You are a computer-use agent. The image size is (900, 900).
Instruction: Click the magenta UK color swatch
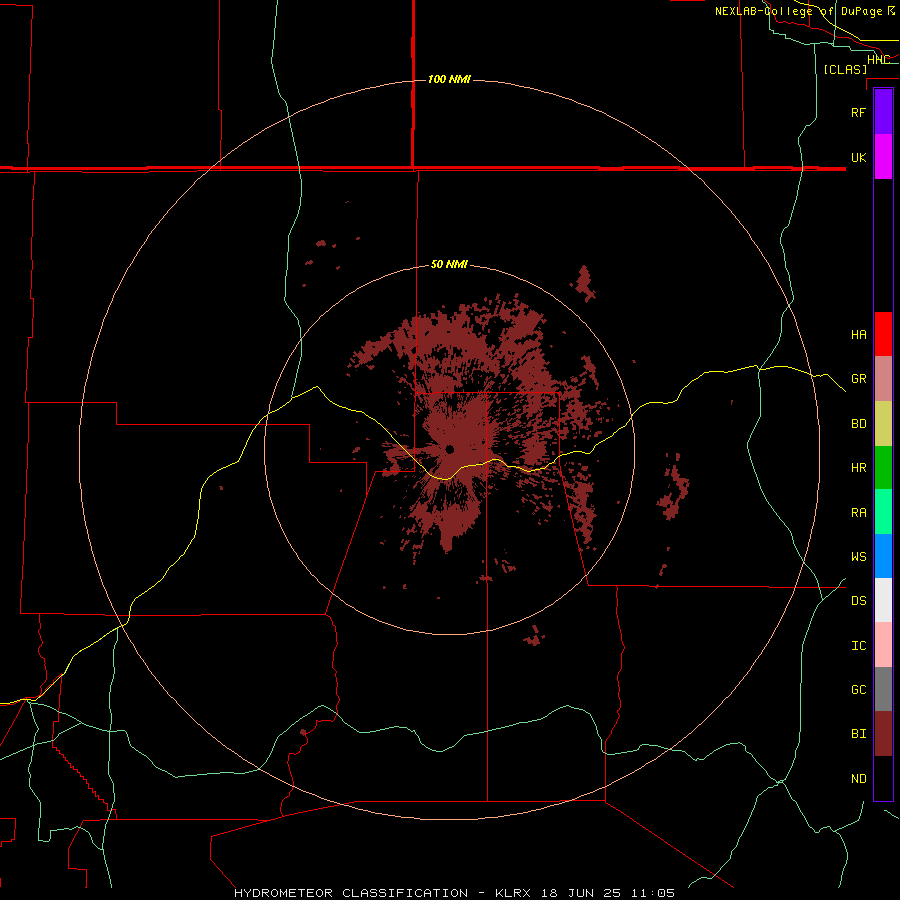coord(883,157)
